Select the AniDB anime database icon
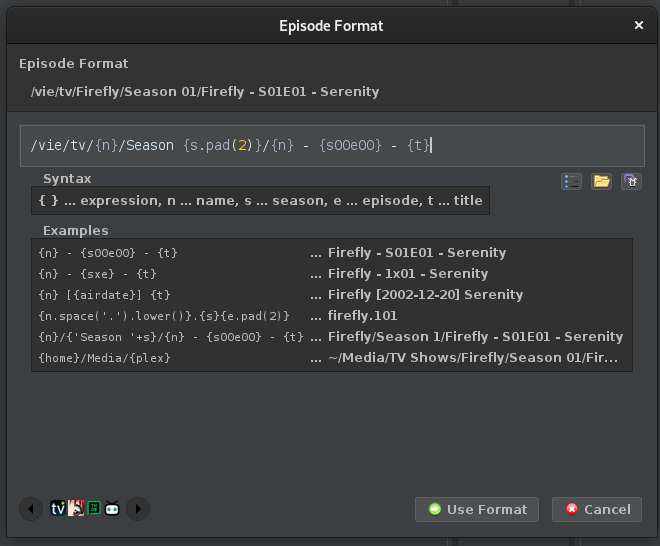660x546 pixels. (76, 509)
